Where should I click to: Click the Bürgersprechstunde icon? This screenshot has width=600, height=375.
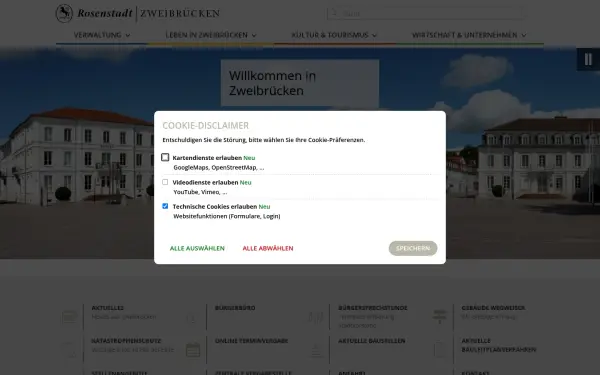click(x=316, y=317)
